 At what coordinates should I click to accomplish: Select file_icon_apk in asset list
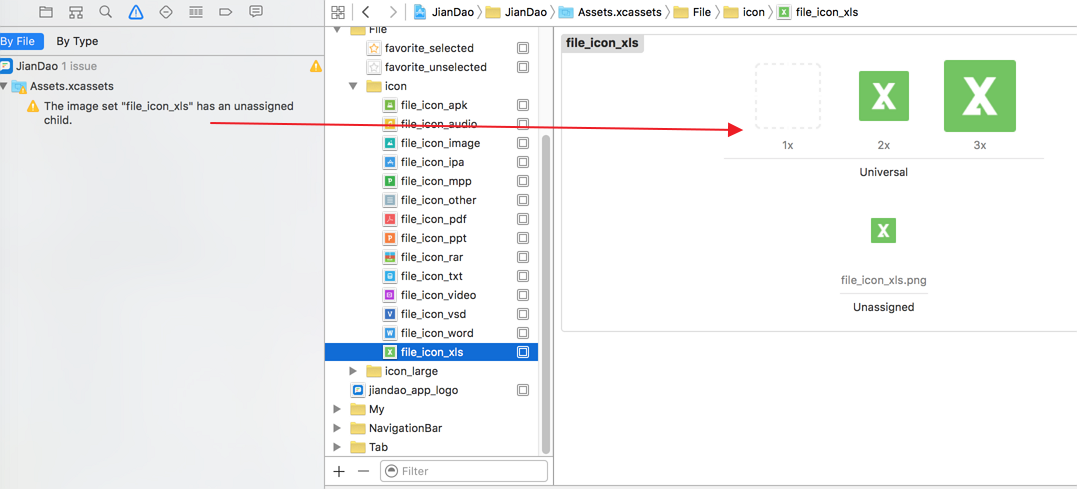coord(433,105)
